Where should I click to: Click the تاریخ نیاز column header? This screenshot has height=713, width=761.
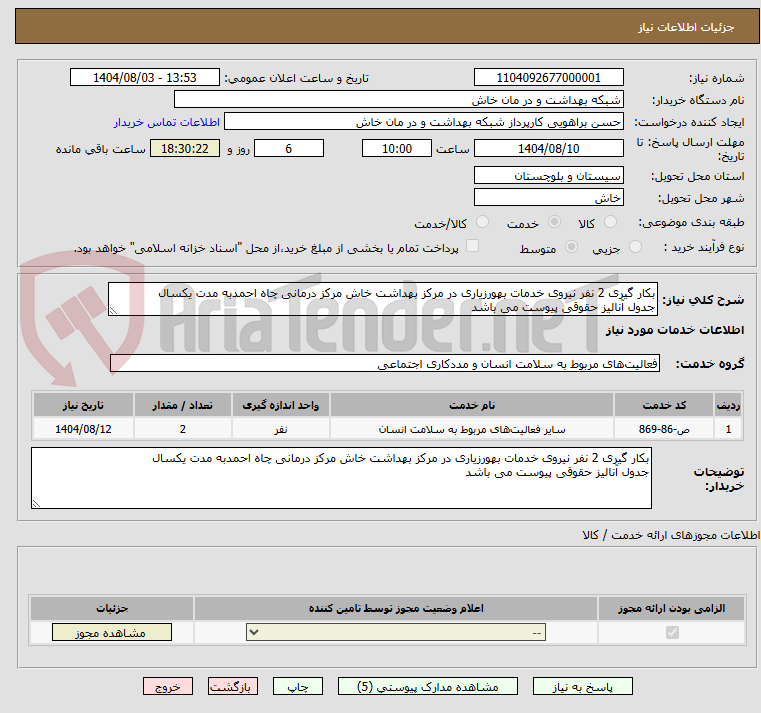point(83,405)
